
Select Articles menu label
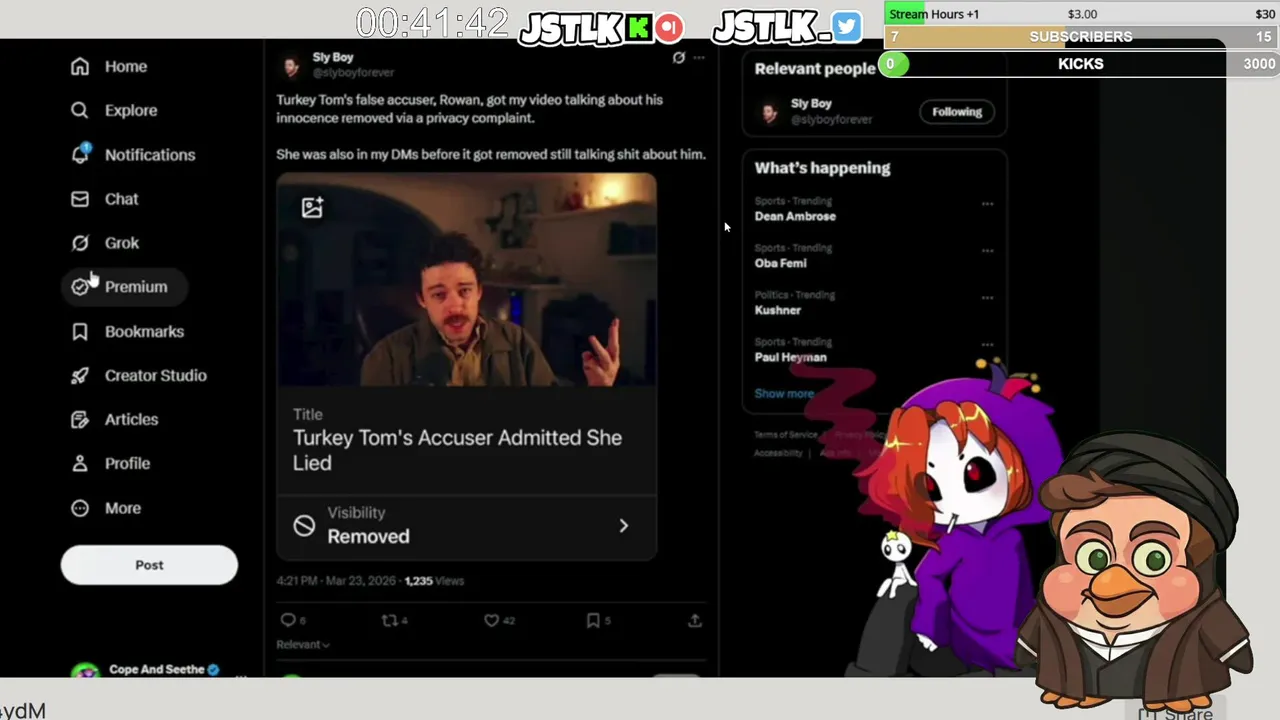click(131, 419)
